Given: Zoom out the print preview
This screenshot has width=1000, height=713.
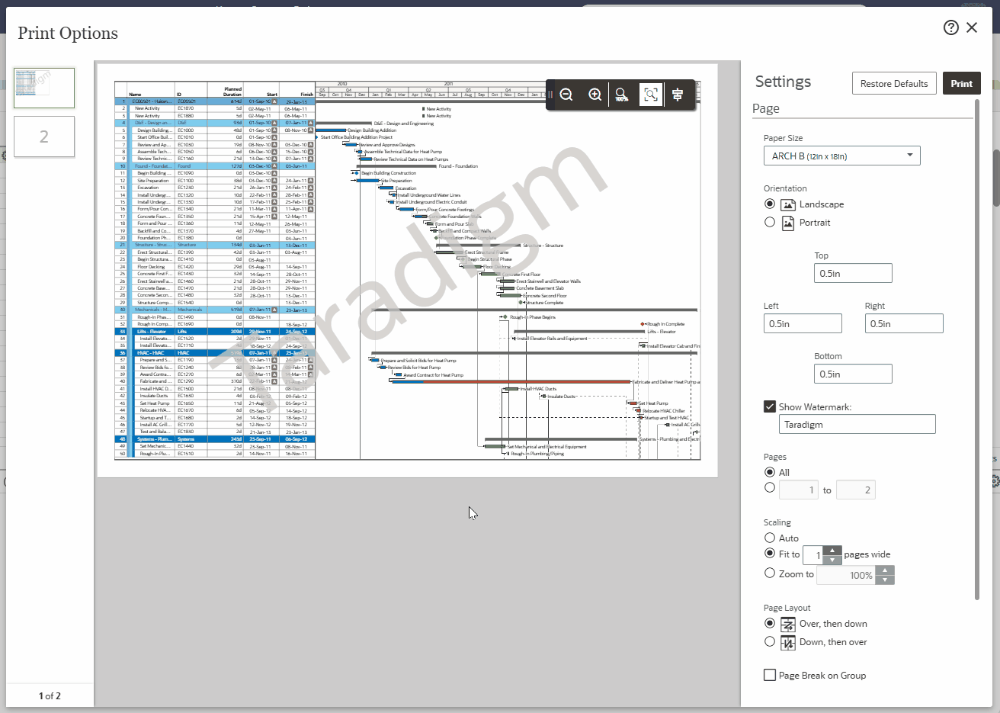Looking at the screenshot, I should click(x=566, y=95).
